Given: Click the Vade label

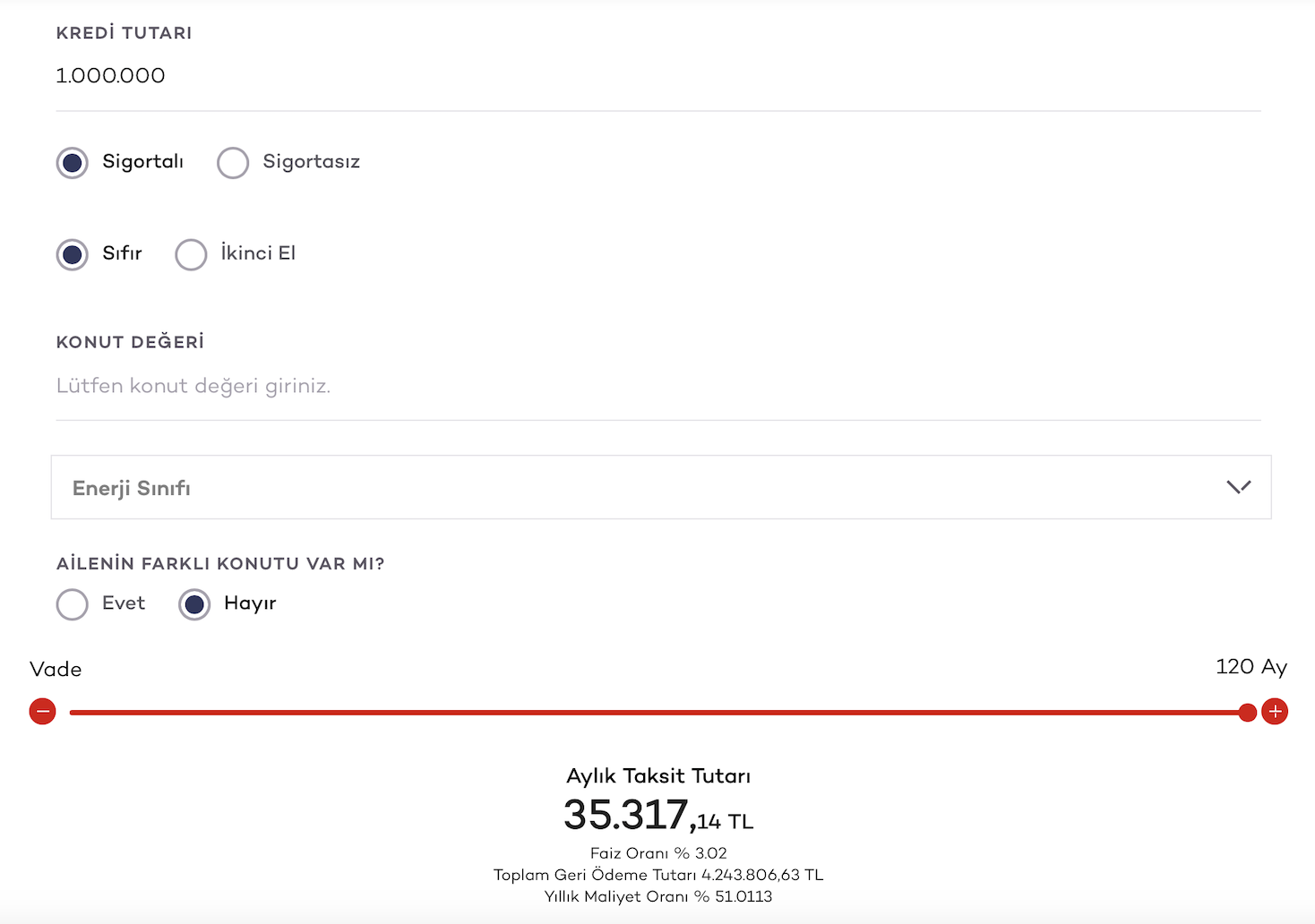Looking at the screenshot, I should (56, 670).
